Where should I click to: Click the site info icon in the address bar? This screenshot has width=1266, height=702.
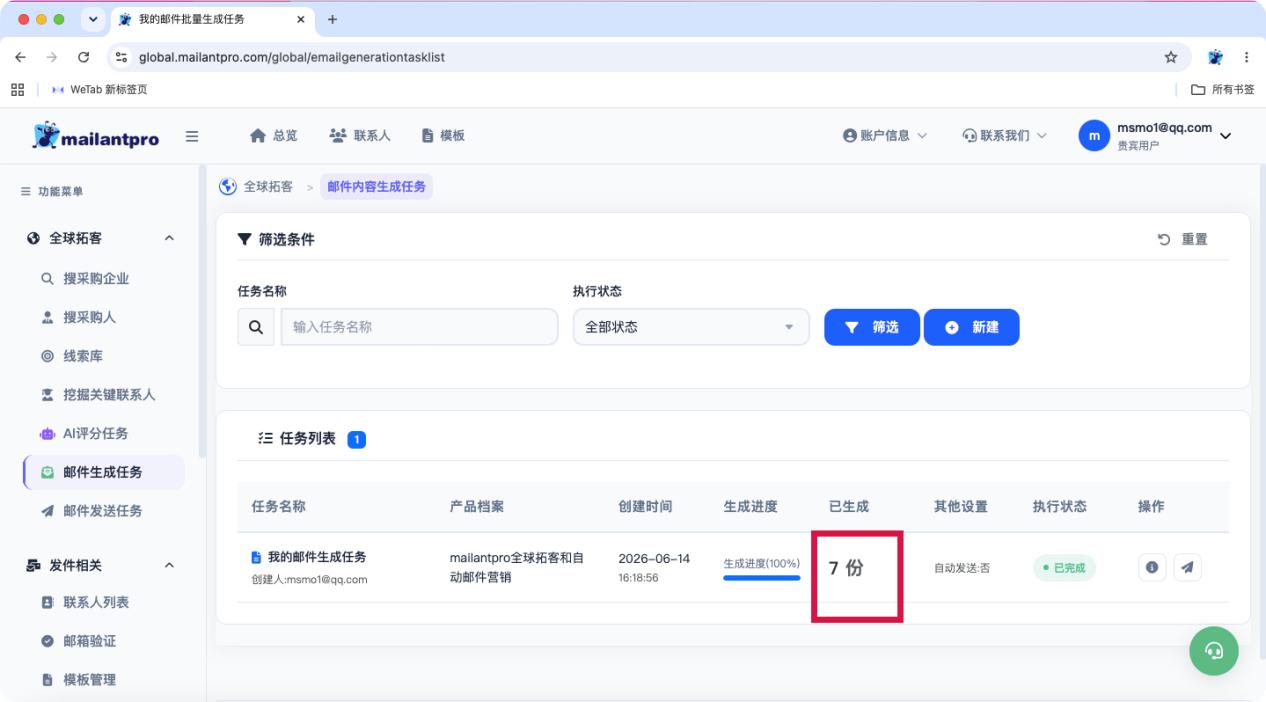tap(121, 57)
